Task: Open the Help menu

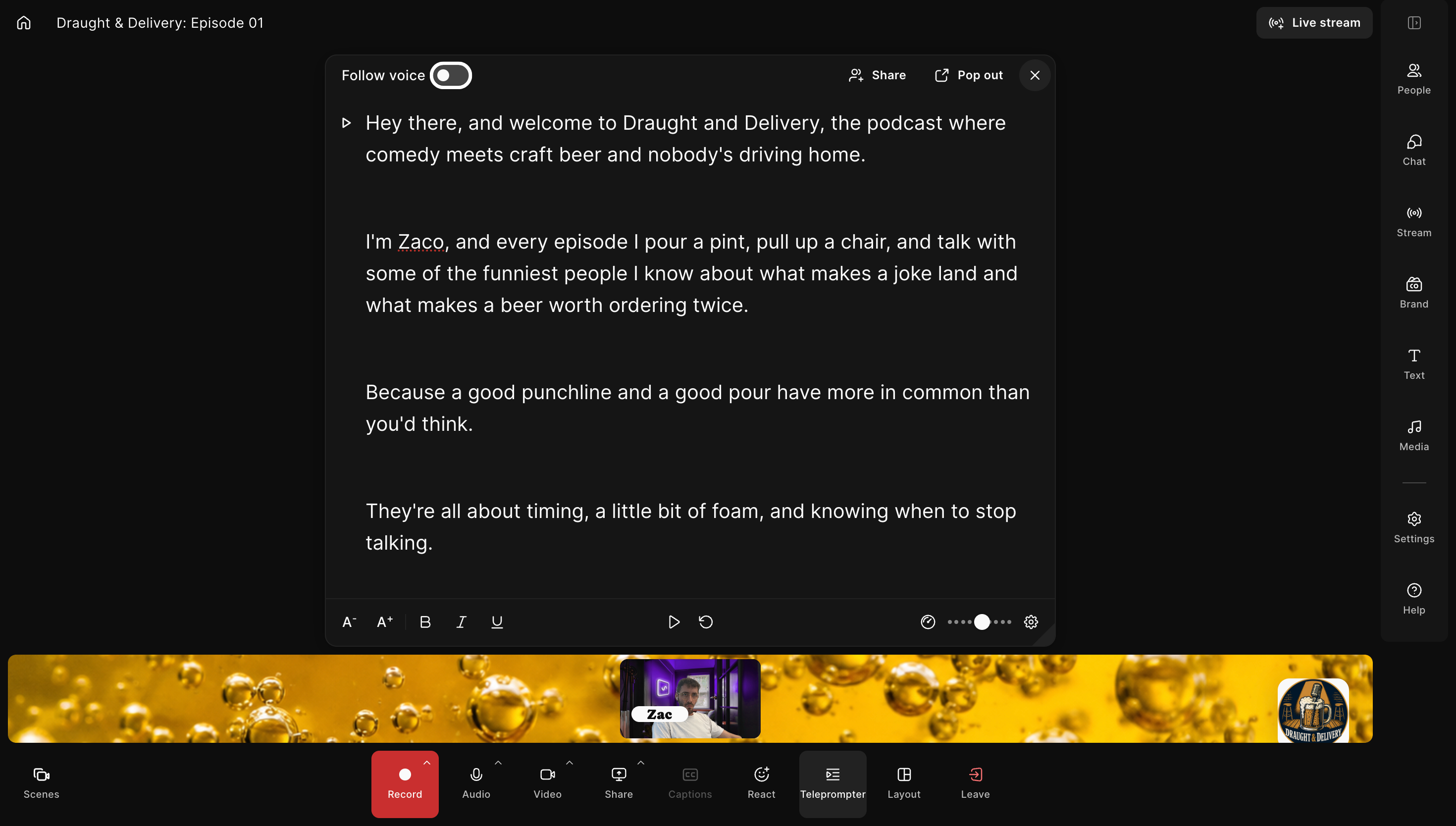Action: (1414, 599)
